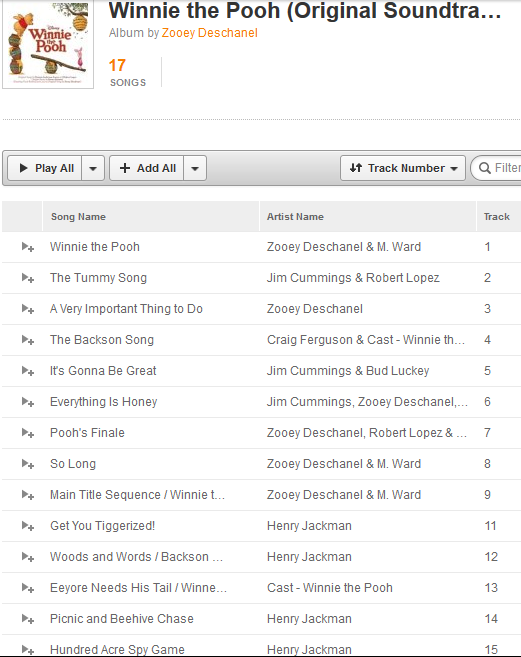The width and height of the screenshot is (521, 657).
Task: Click the Play All button
Action: pos(45,168)
